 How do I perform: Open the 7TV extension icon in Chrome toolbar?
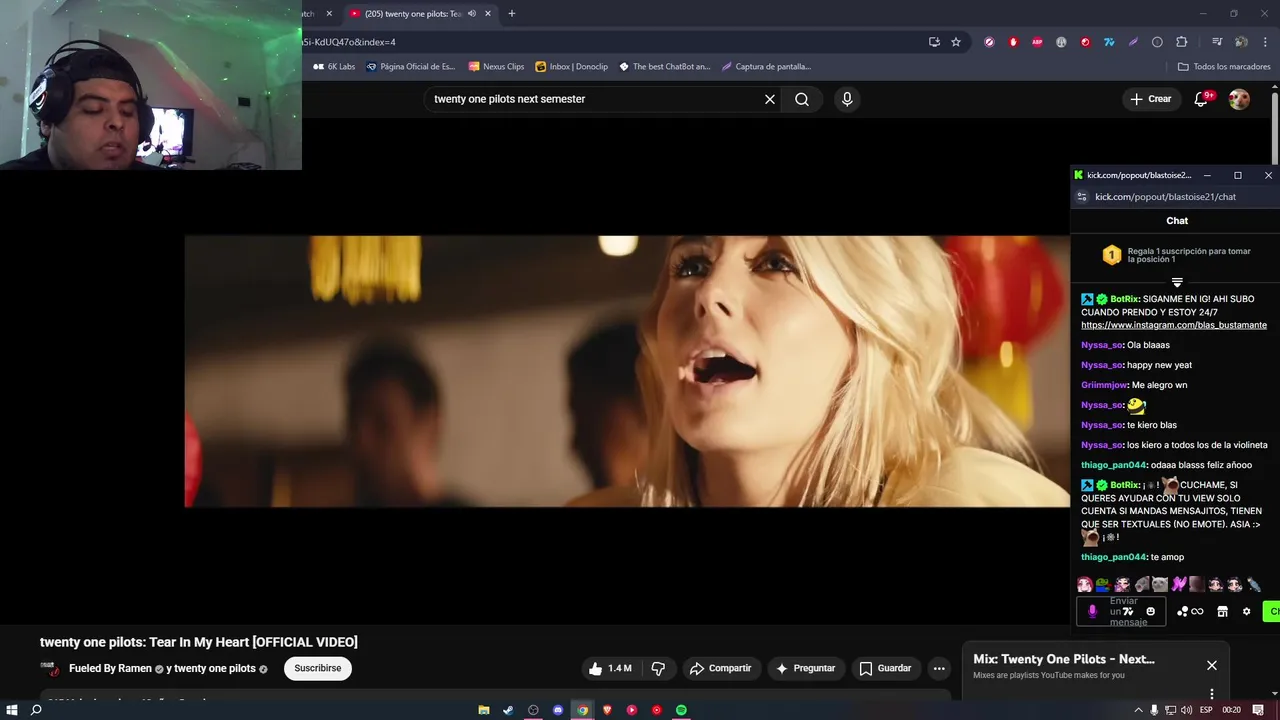[x=1109, y=42]
